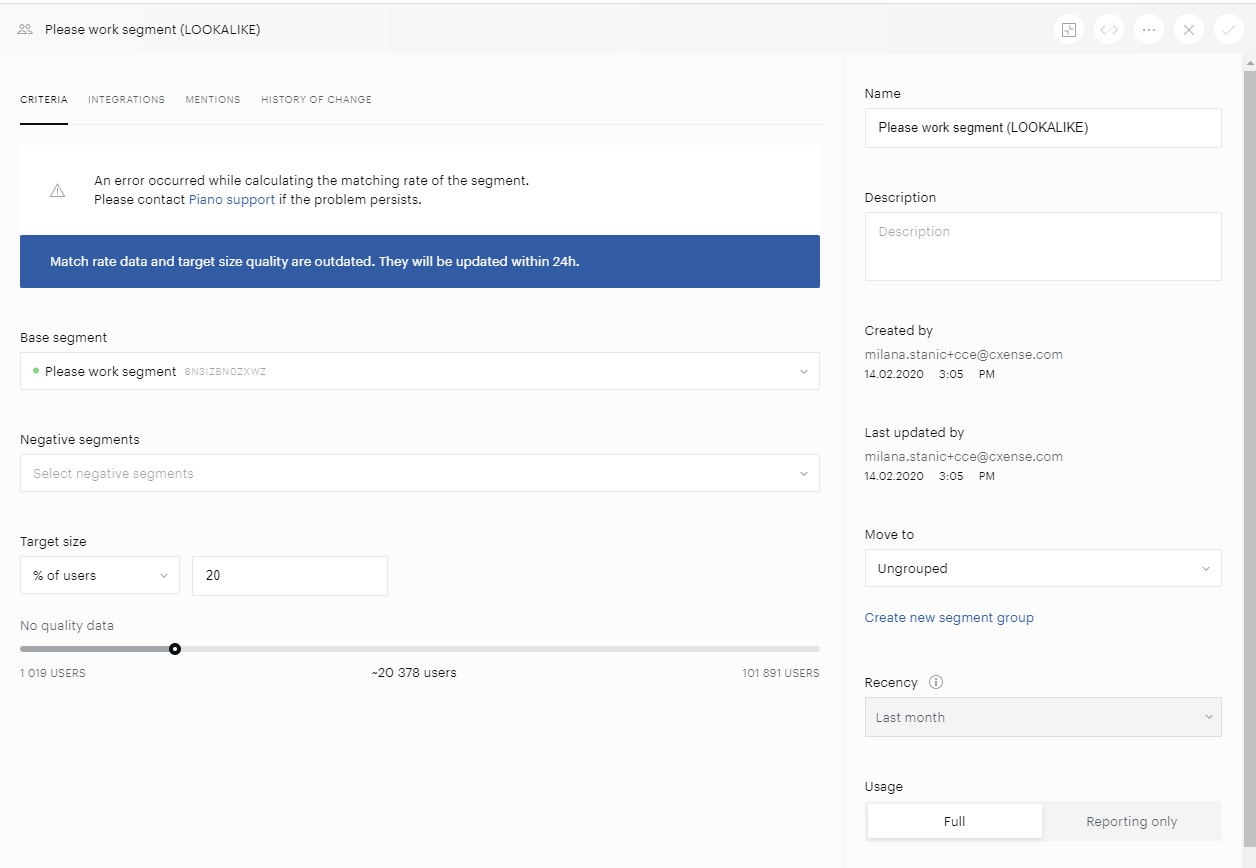Viewport: 1256px width, 868px height.
Task: Click the target size slider handle
Action: click(x=175, y=649)
